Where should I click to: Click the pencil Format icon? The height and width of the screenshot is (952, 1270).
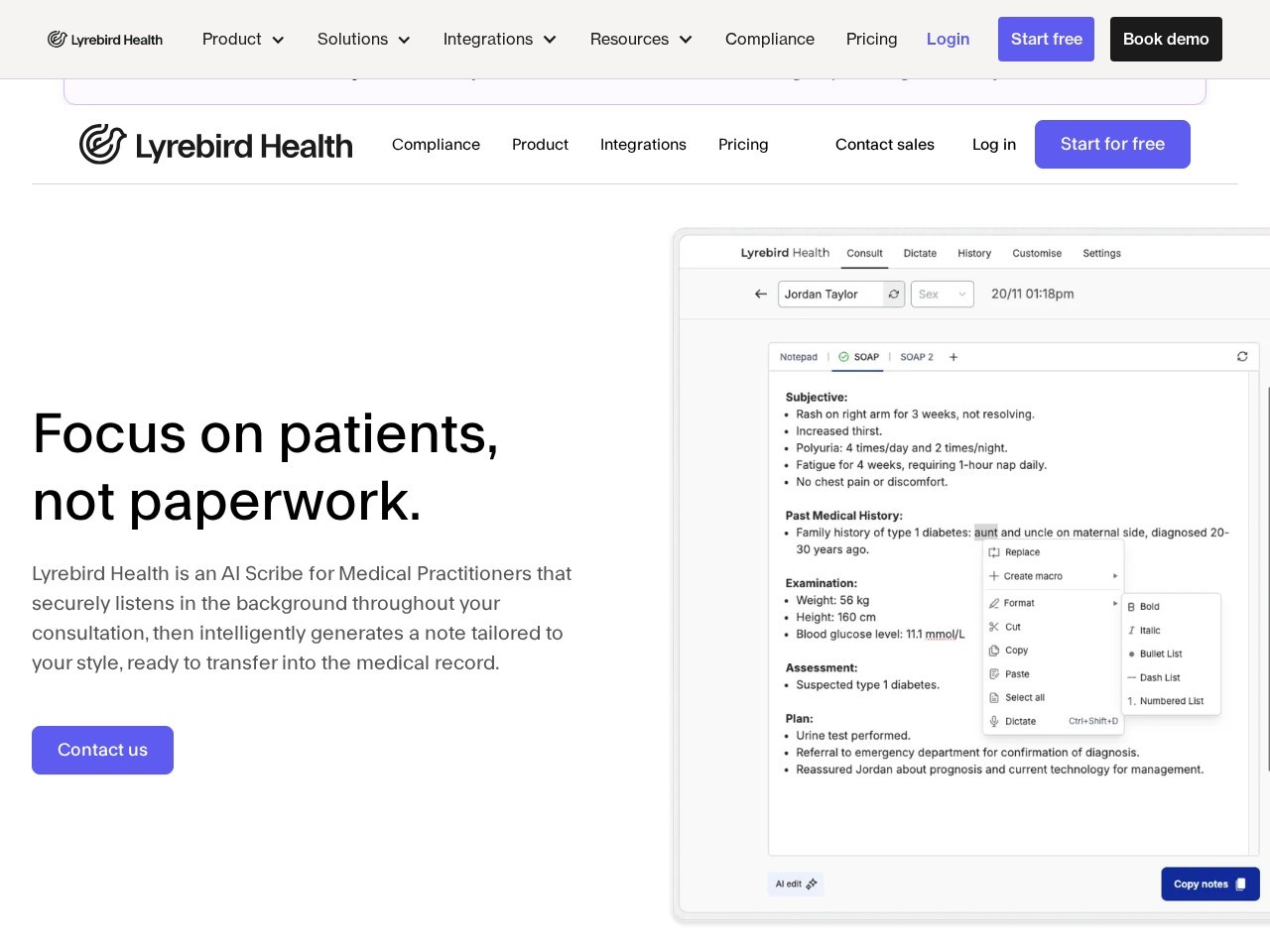click(994, 603)
